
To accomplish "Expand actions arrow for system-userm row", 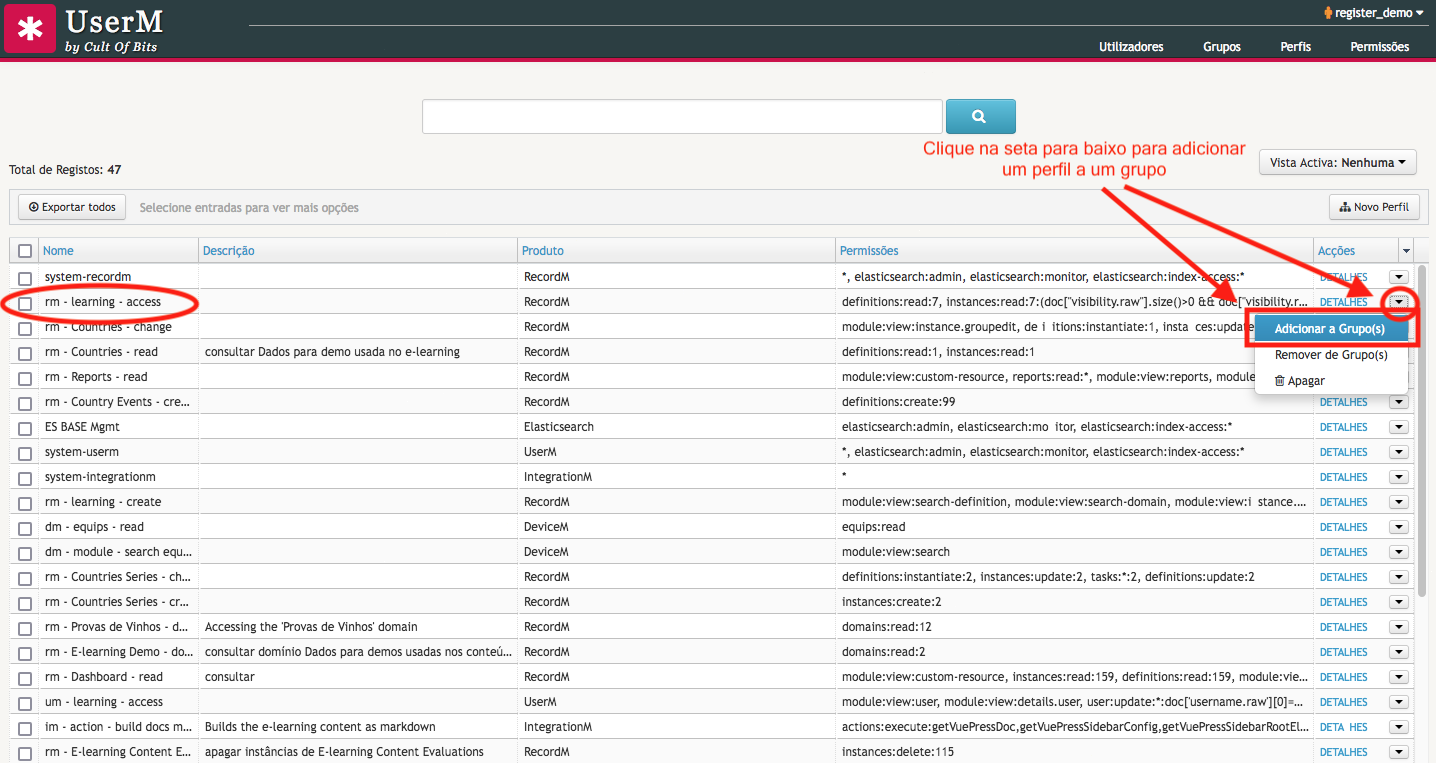I will click(x=1399, y=452).
